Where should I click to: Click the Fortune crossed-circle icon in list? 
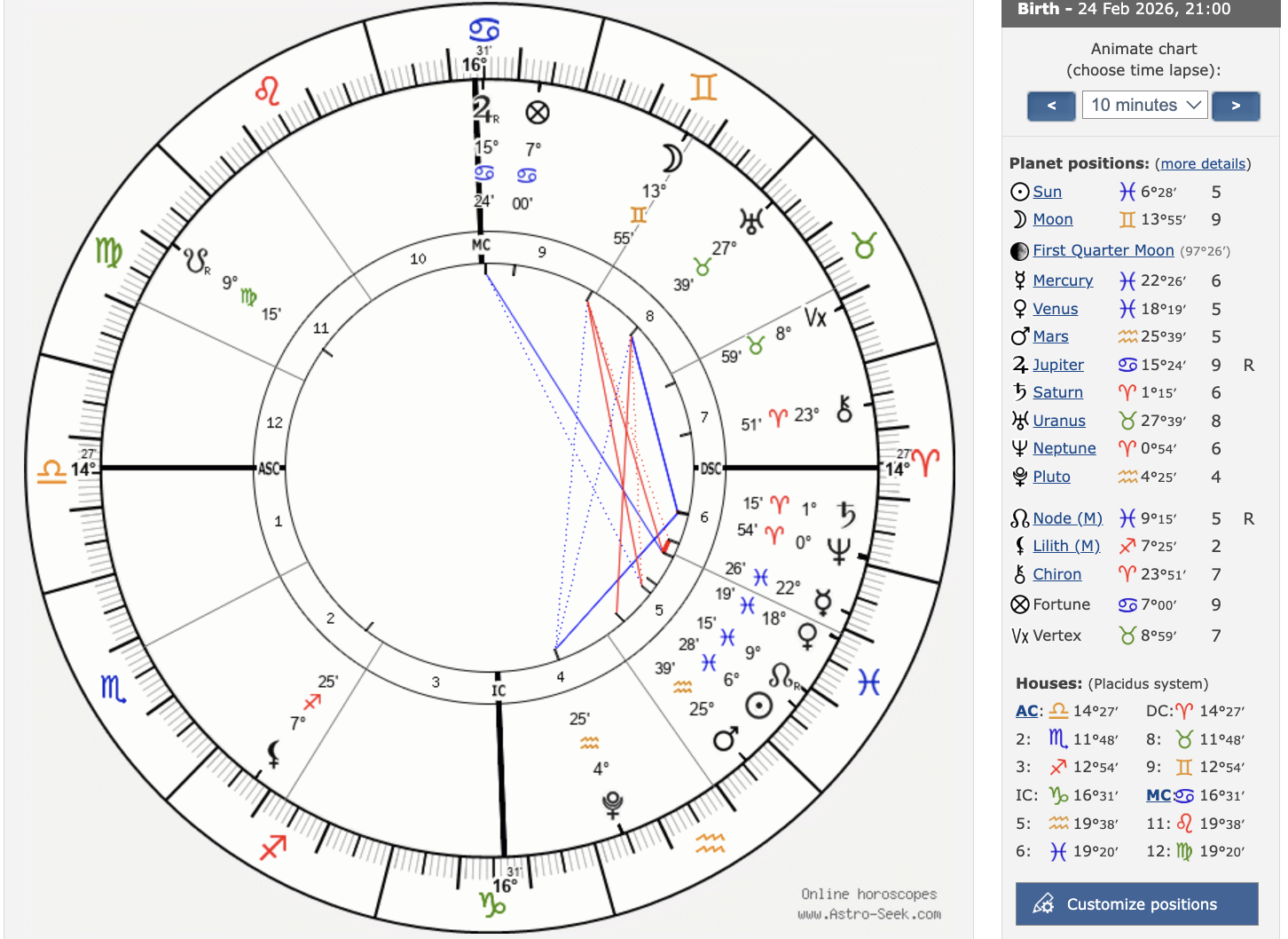(1020, 604)
